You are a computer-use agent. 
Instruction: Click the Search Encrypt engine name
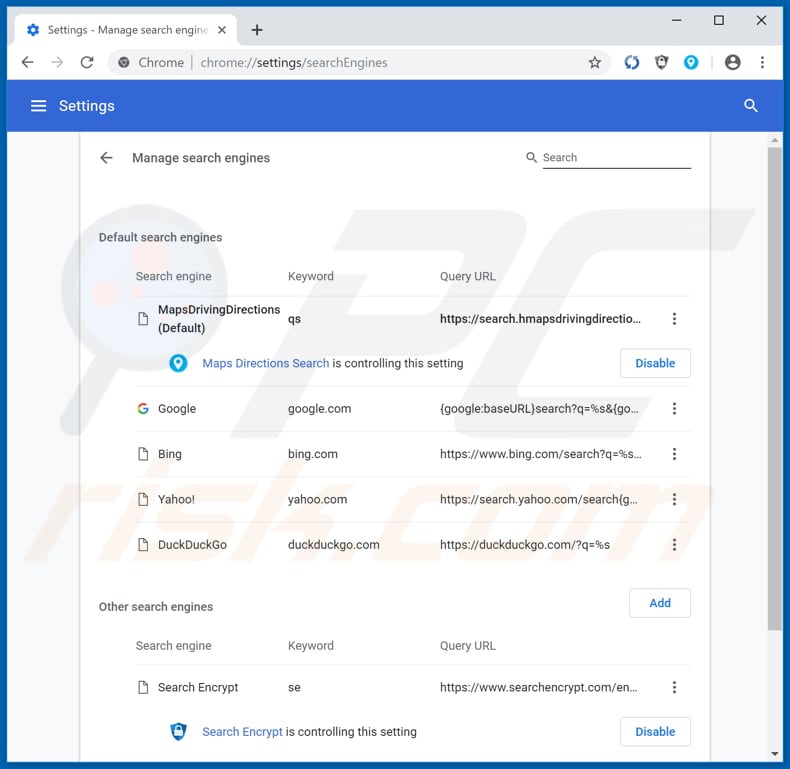click(x=198, y=687)
